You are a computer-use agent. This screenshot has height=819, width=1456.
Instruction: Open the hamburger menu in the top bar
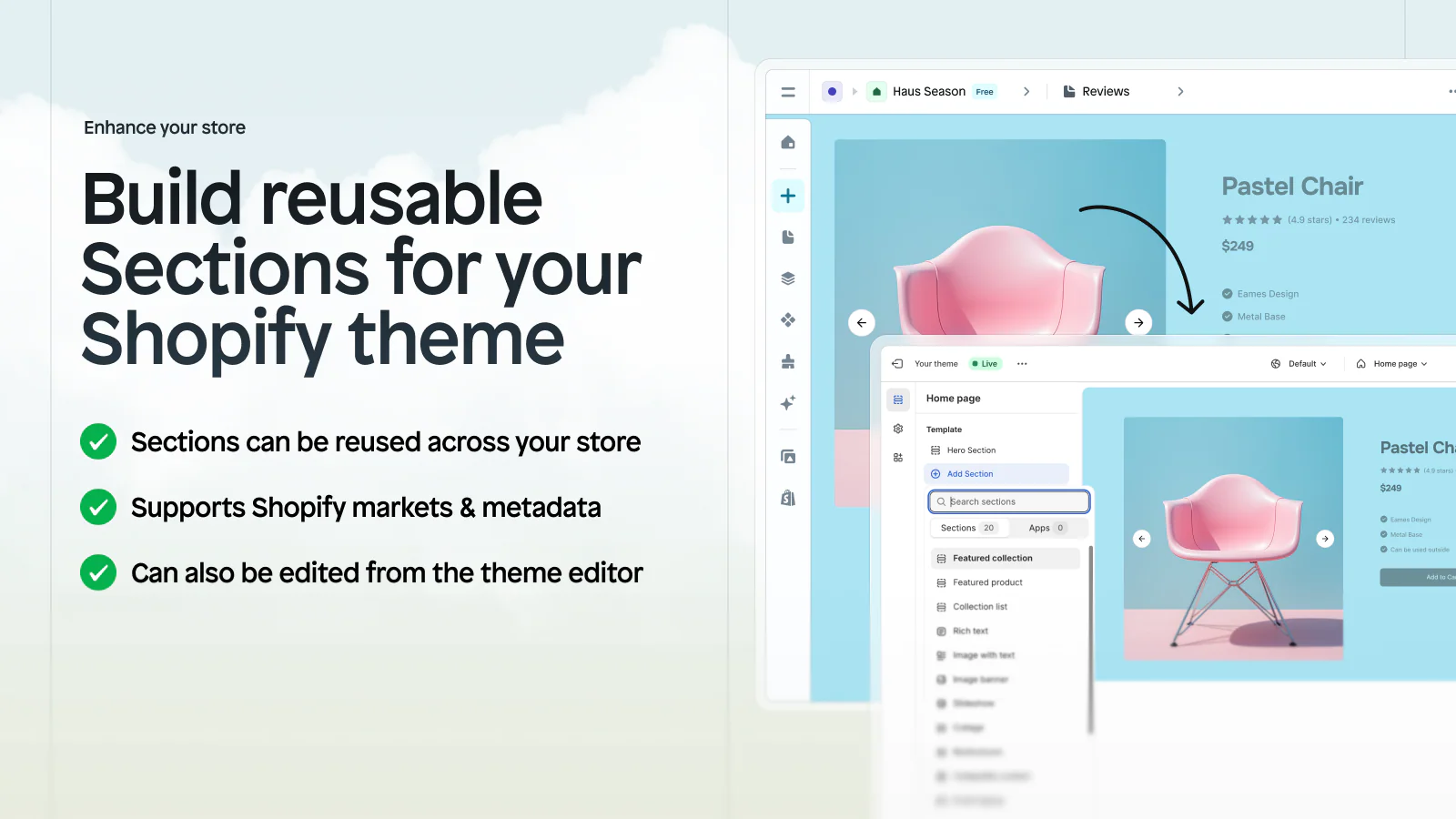tap(788, 92)
